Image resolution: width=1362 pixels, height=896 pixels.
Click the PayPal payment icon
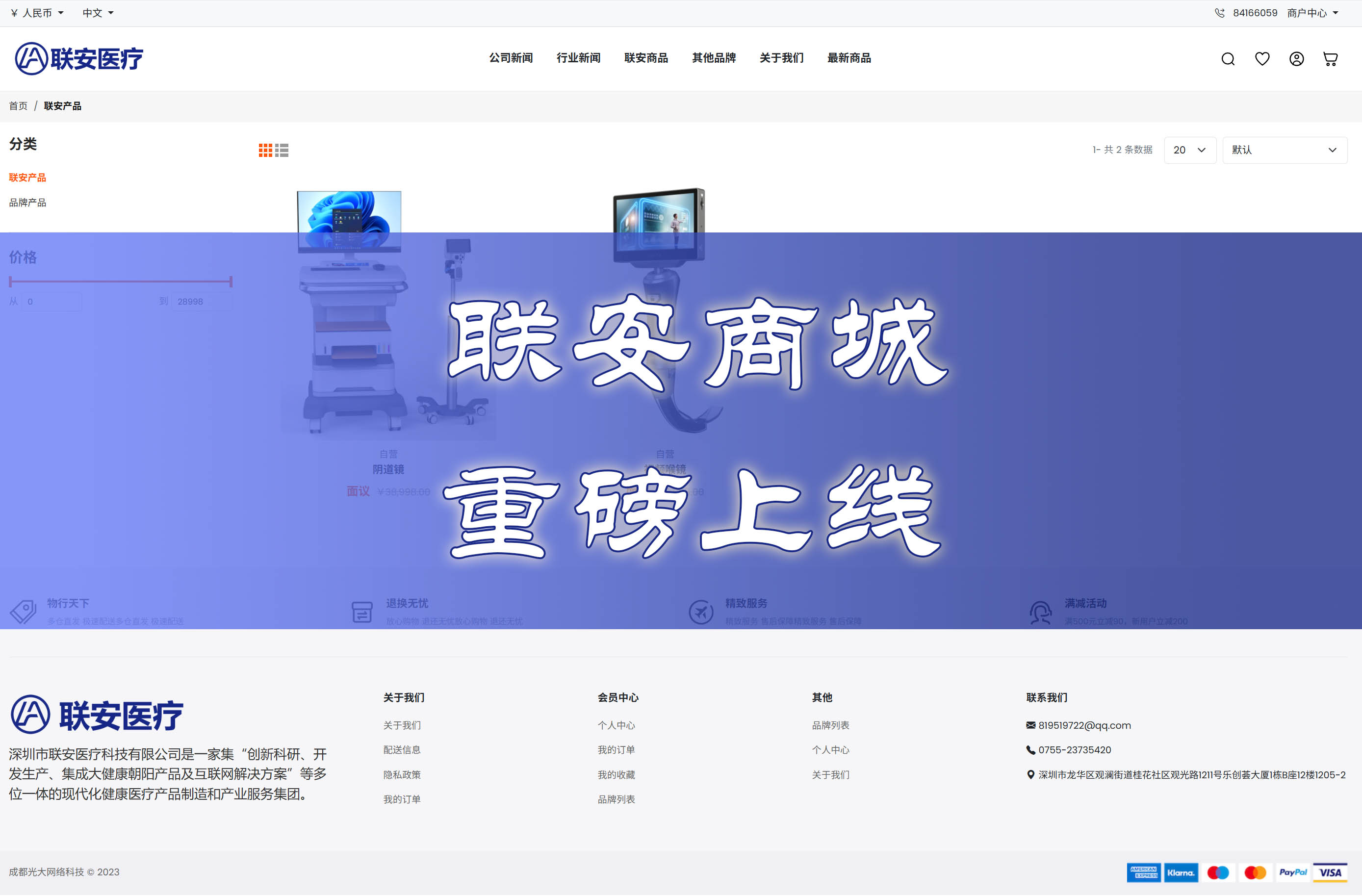[1293, 872]
